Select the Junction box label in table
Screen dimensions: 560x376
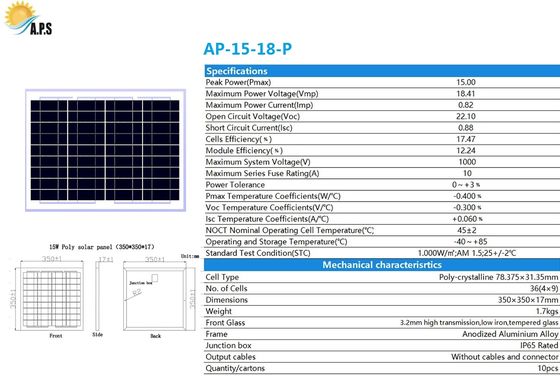tap(228, 346)
